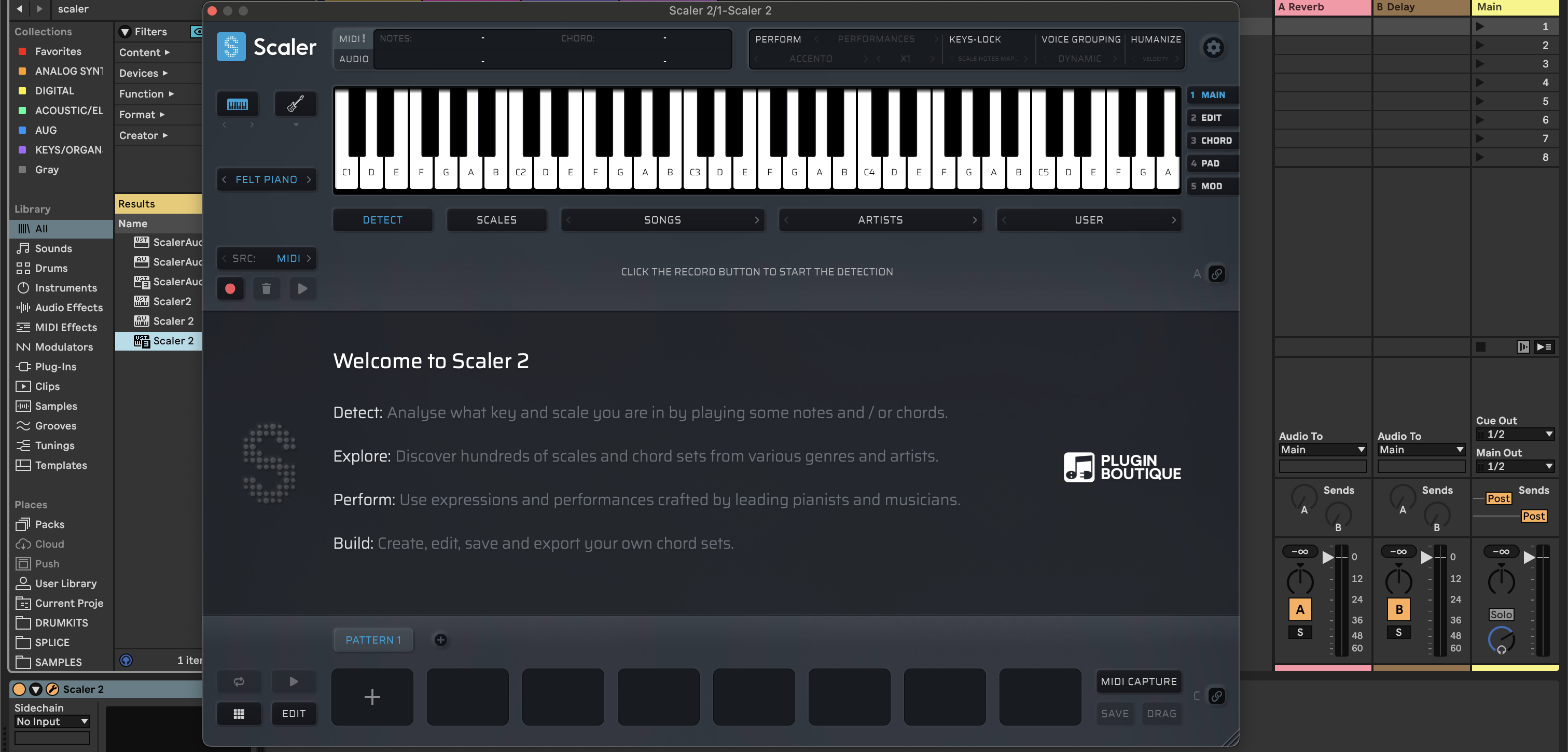Click the Main track pan knob
The width and height of the screenshot is (1568, 752).
point(1501,581)
